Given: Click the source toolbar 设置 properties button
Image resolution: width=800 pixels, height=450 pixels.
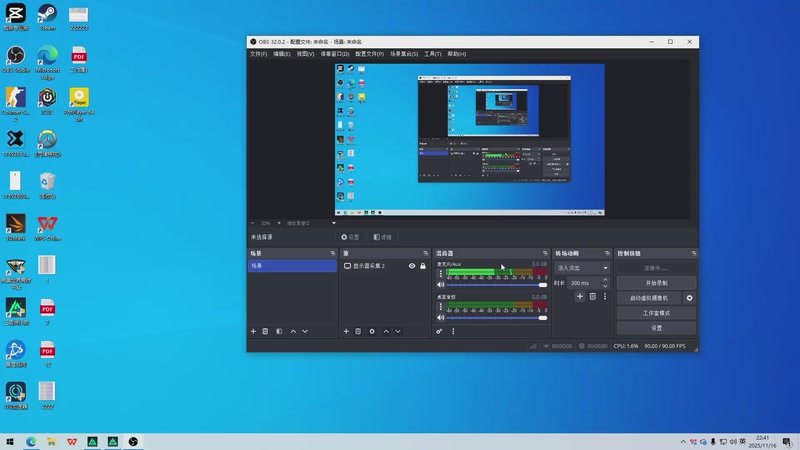Looking at the screenshot, I should [350, 237].
